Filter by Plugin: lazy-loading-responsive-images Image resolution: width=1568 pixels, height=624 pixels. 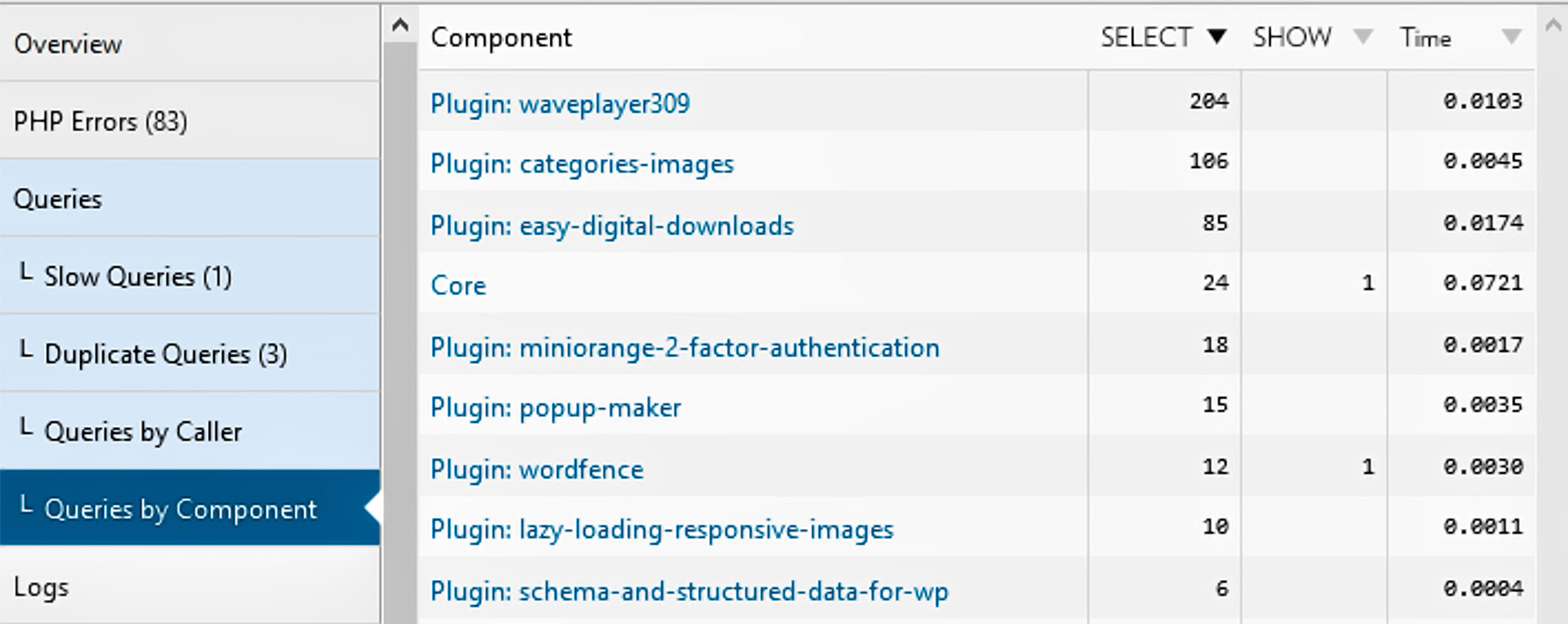tap(662, 530)
